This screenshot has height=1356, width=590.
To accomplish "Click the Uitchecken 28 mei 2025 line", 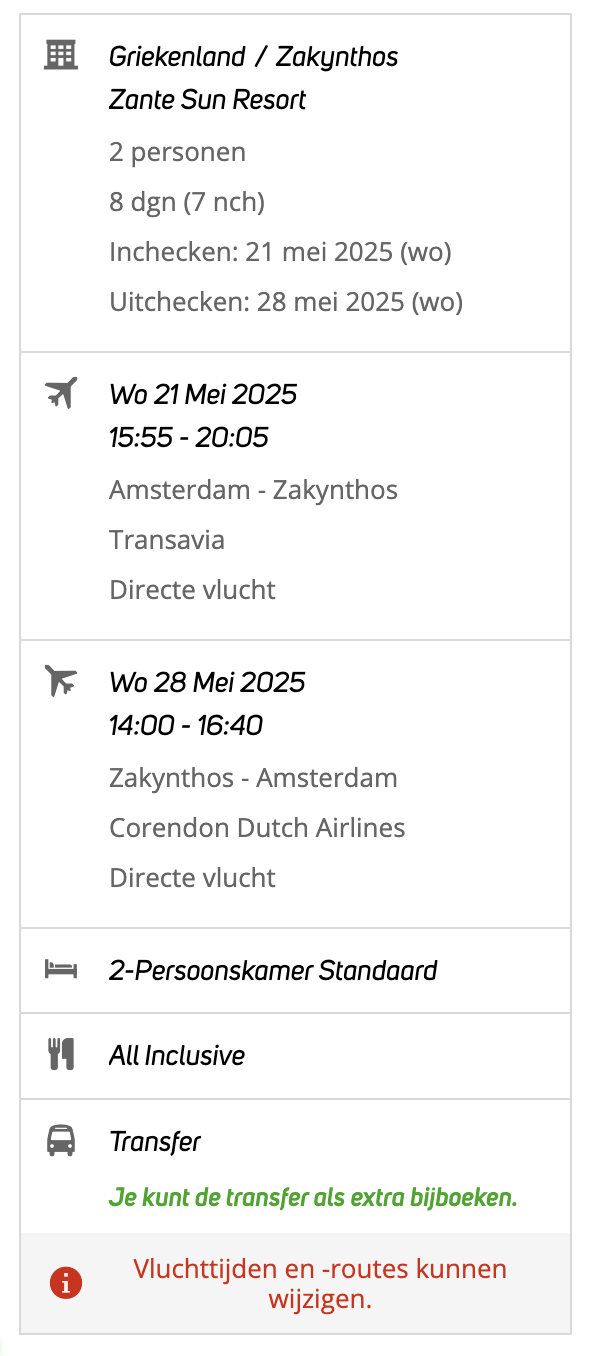I will 286,302.
